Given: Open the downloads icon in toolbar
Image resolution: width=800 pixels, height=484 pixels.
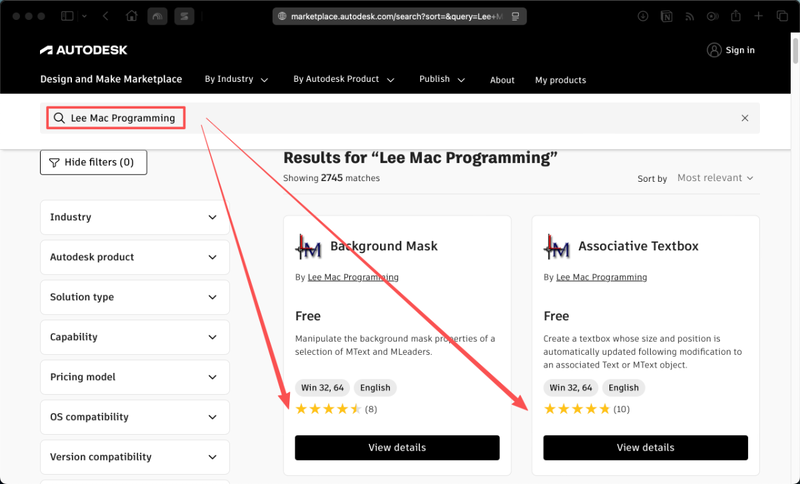Looking at the screenshot, I should 643,16.
